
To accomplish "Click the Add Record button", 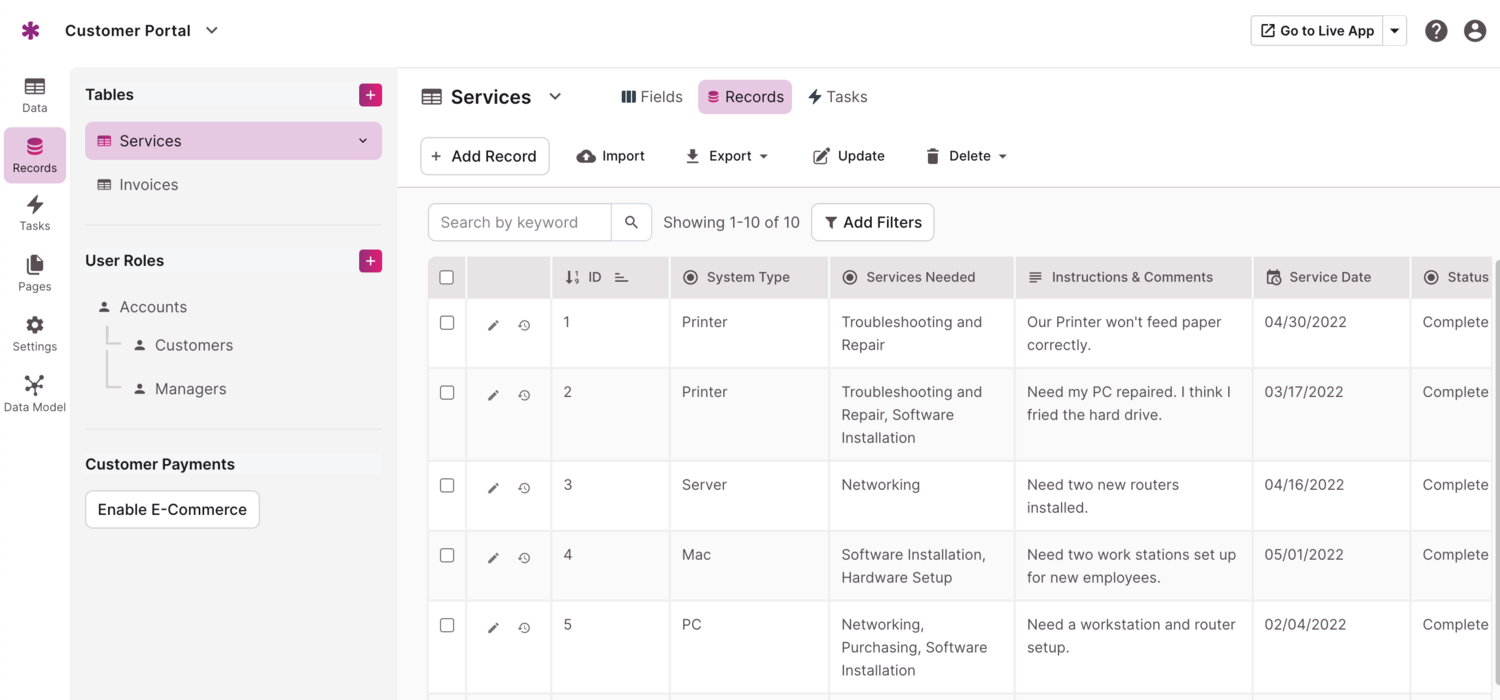I will [x=485, y=156].
